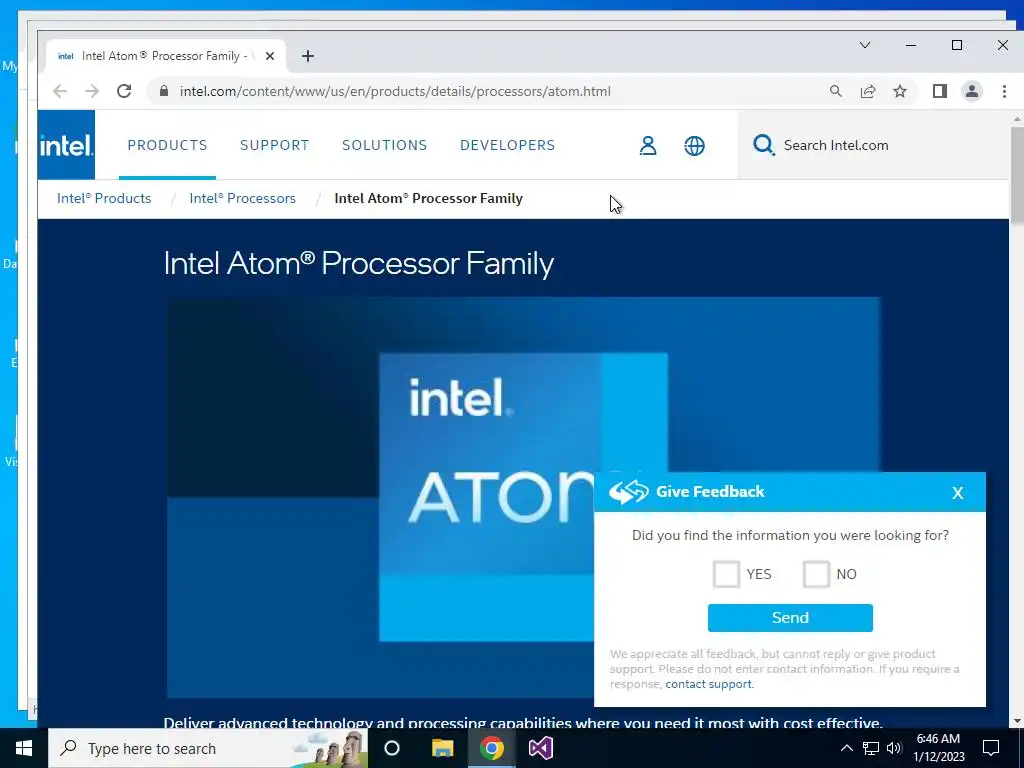This screenshot has width=1024, height=768.
Task: Bookmark this page with star icon
Action: tap(900, 91)
